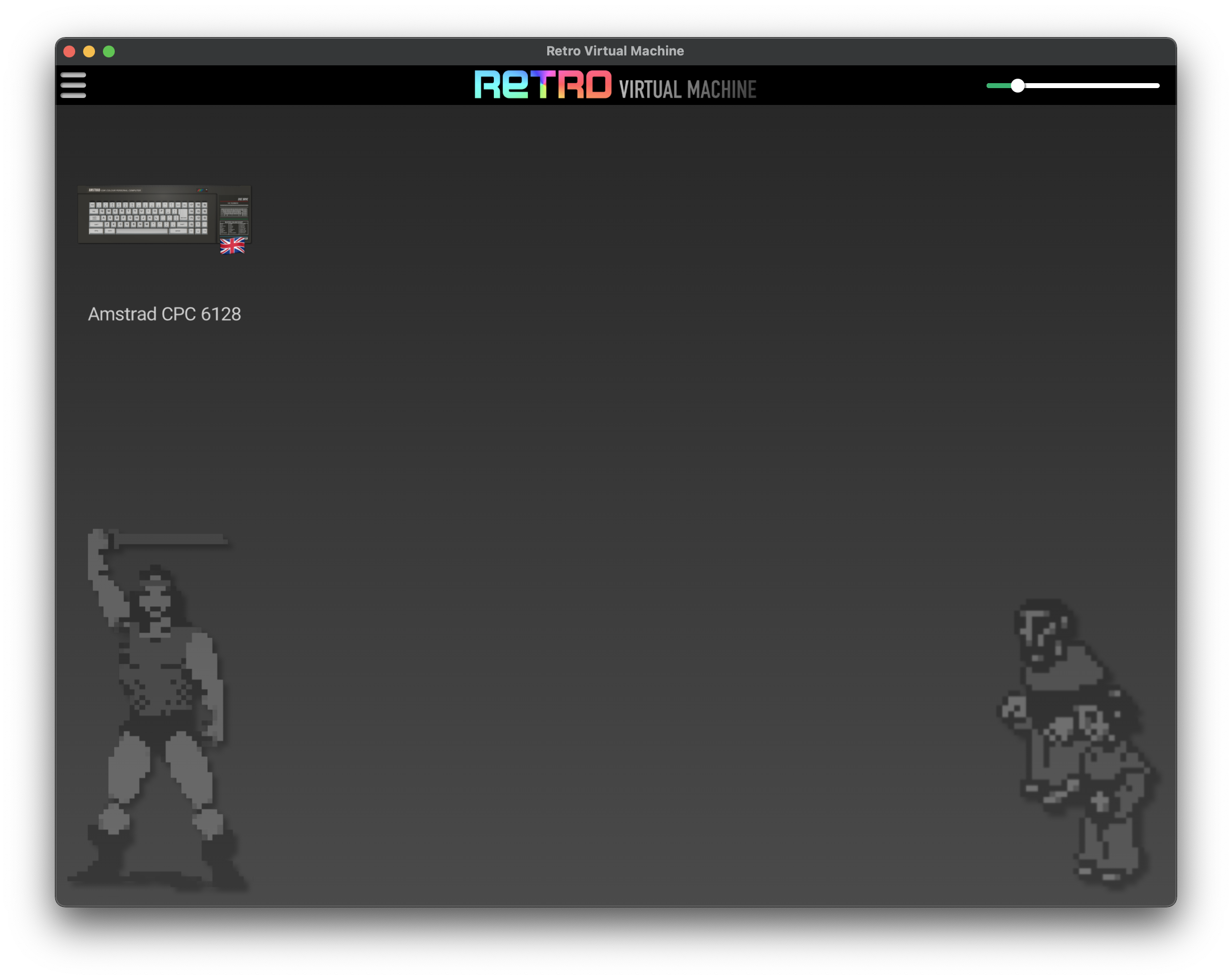
Task: Minimize the window with the yellow button
Action: point(89,51)
